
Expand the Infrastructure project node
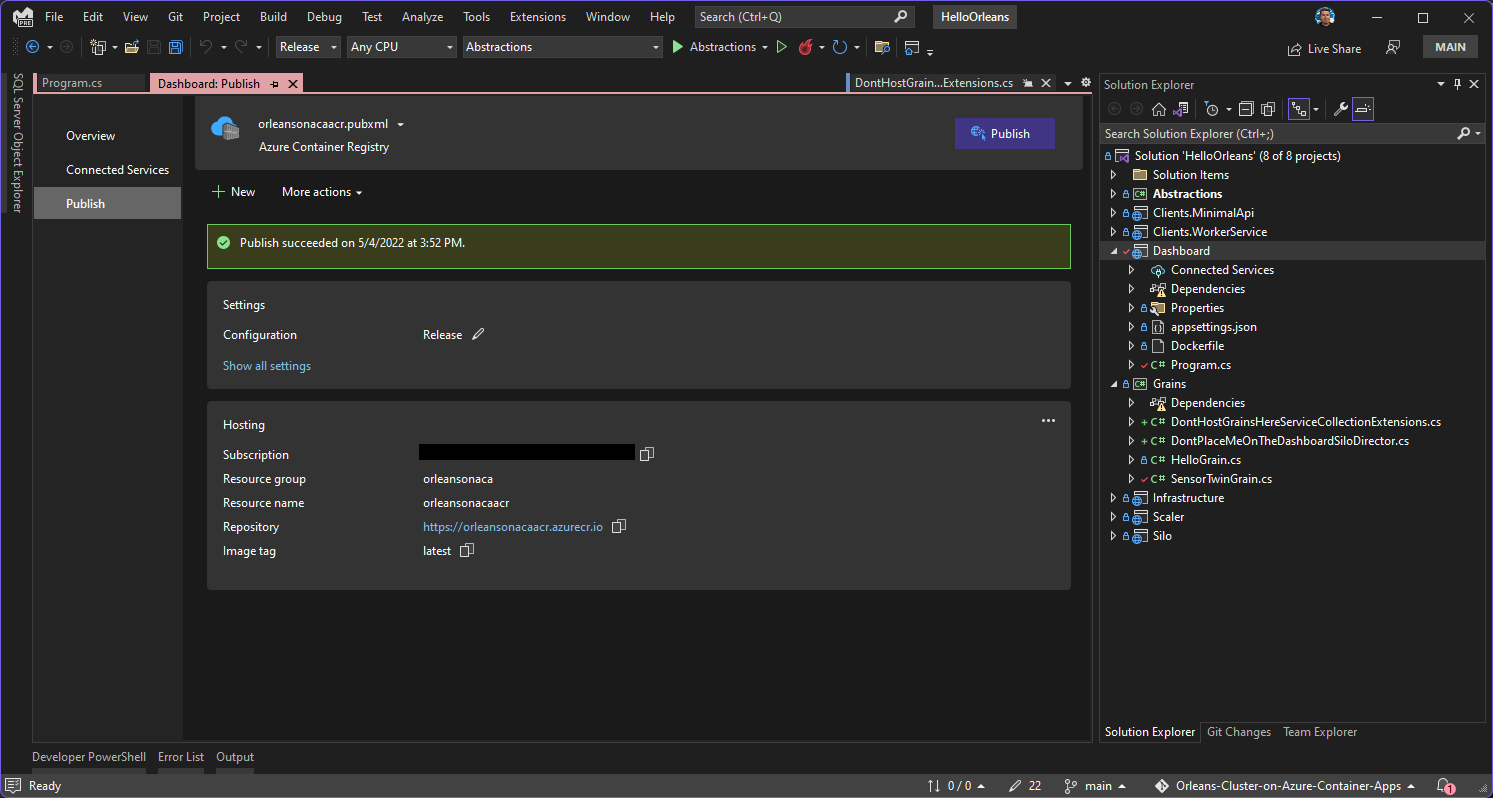1114,498
